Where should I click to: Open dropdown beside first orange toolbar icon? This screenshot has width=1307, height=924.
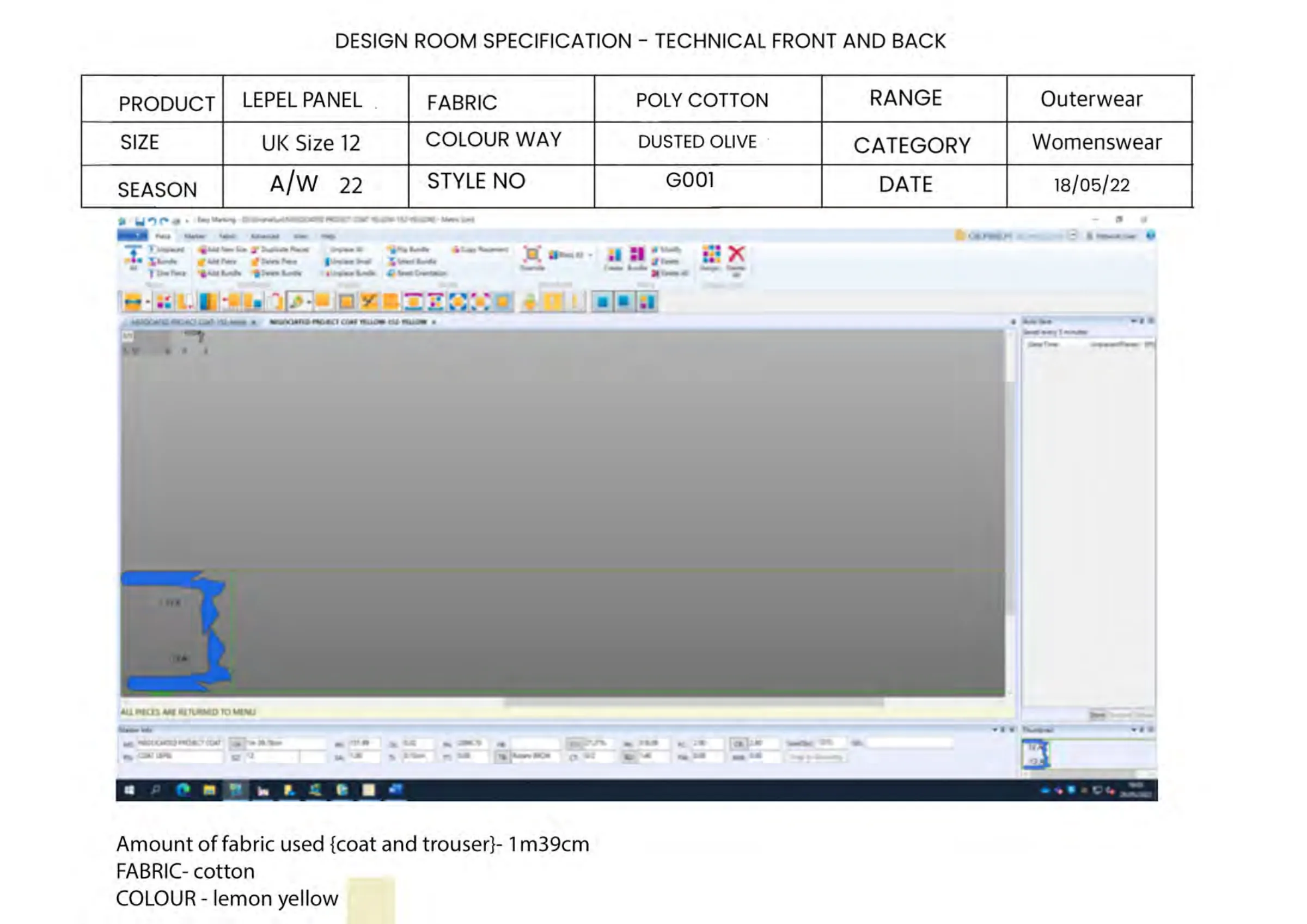[x=148, y=302]
